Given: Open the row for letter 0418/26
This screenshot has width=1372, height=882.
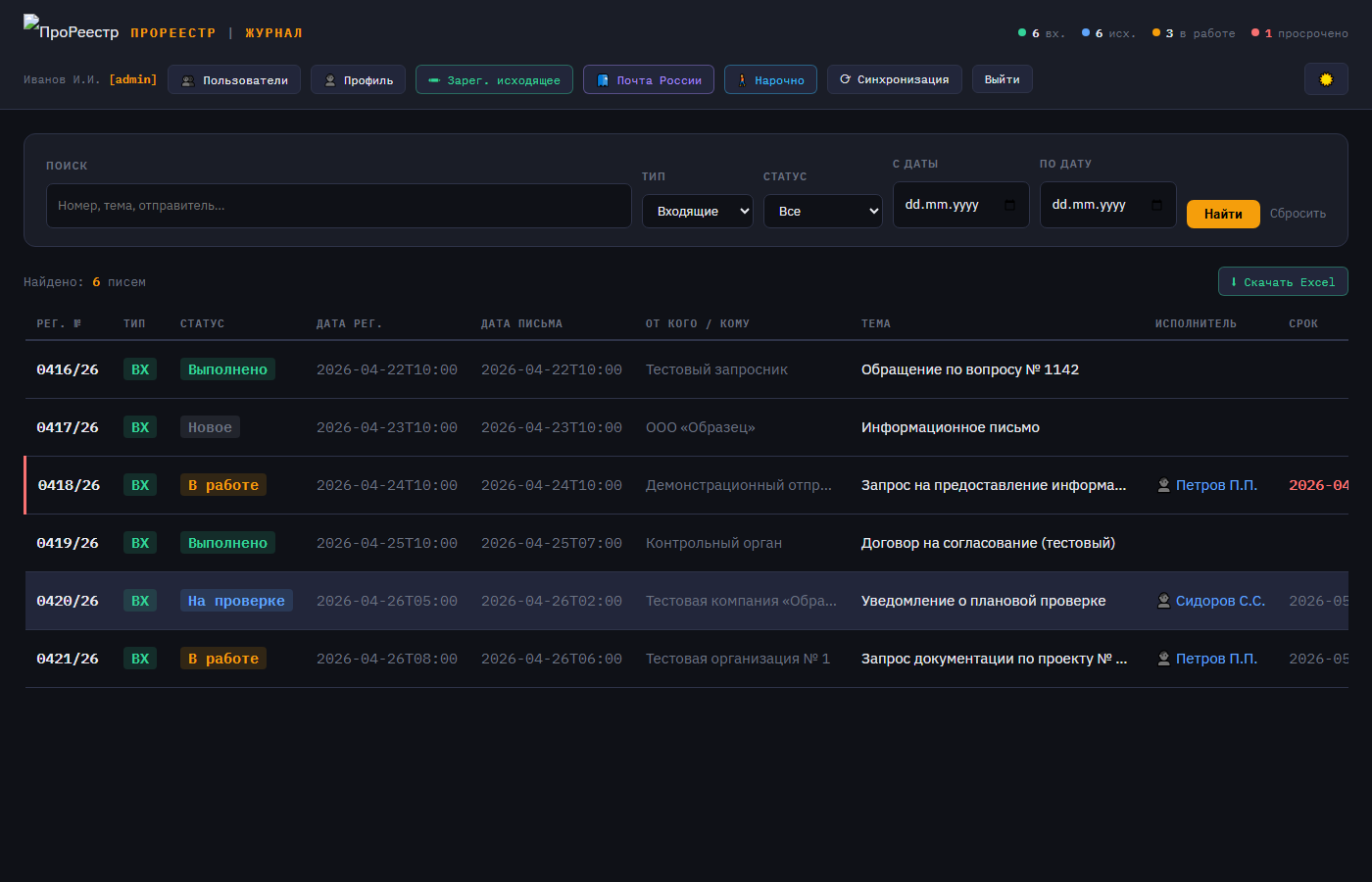Looking at the screenshot, I should (69, 485).
